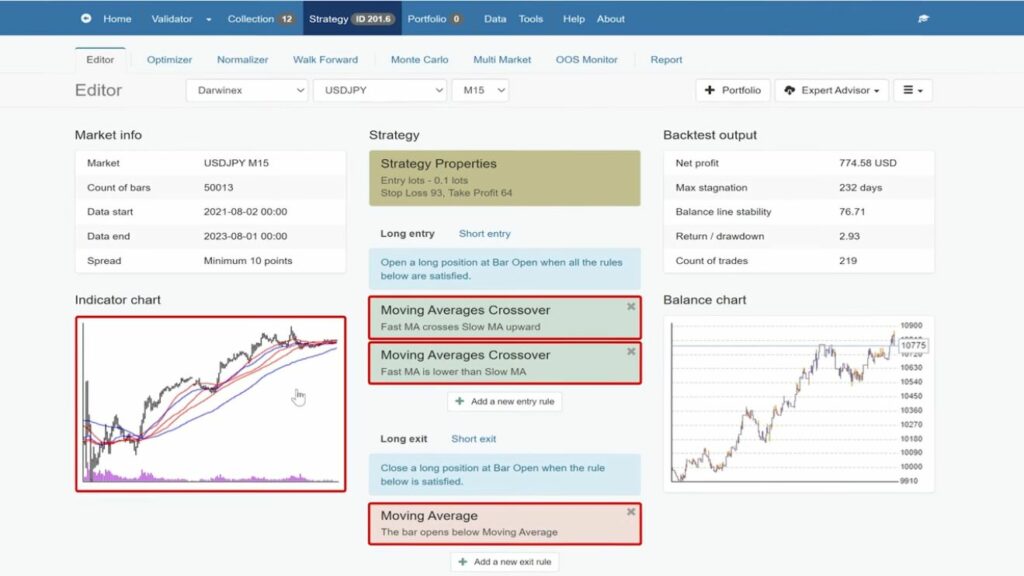1024x576 pixels.
Task: Click the flag icon in the top navigation bar
Action: (922, 17)
